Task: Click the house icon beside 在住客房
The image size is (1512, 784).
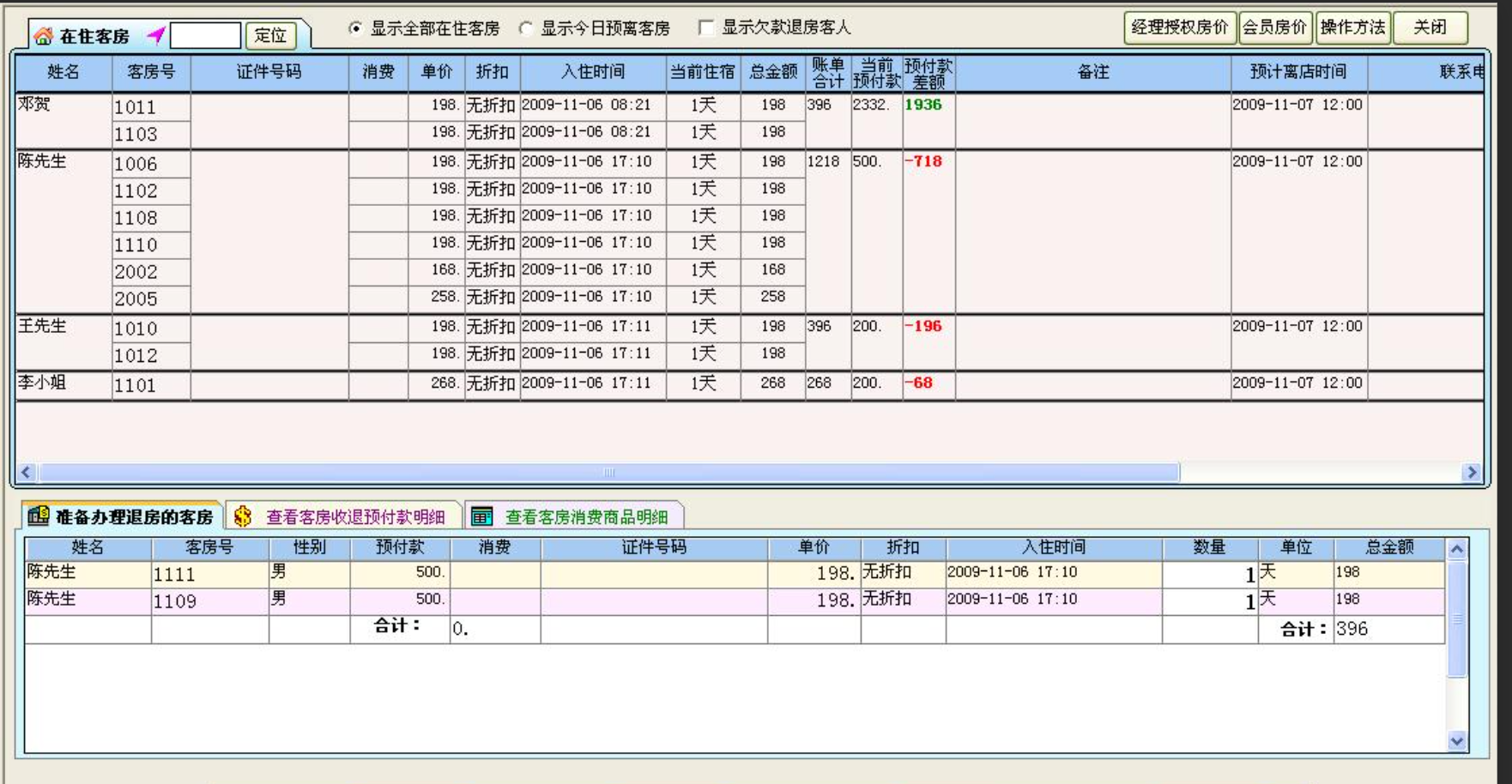Action: pyautogui.click(x=43, y=36)
